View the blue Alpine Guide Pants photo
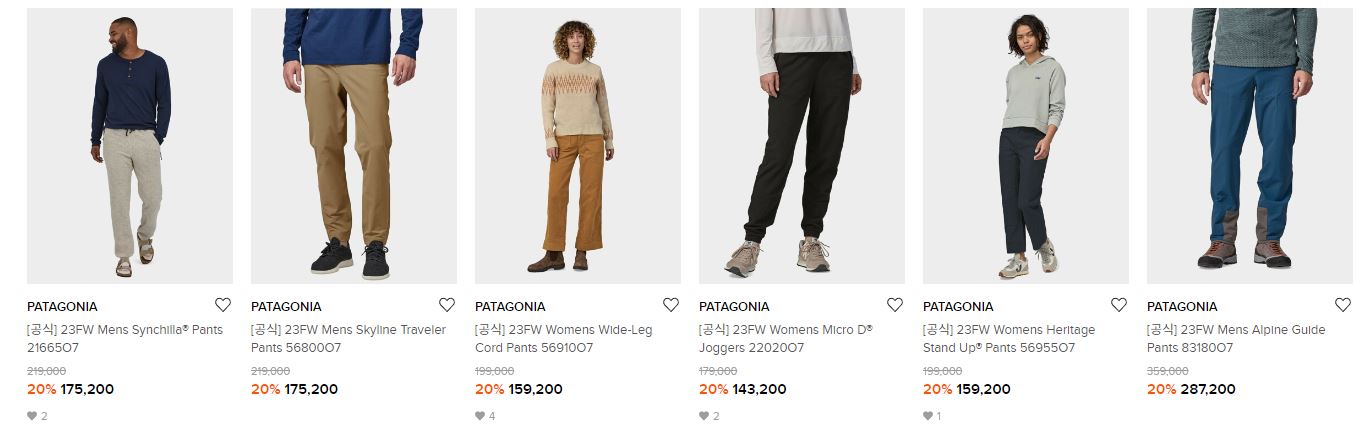1357x431 pixels. point(1250,146)
